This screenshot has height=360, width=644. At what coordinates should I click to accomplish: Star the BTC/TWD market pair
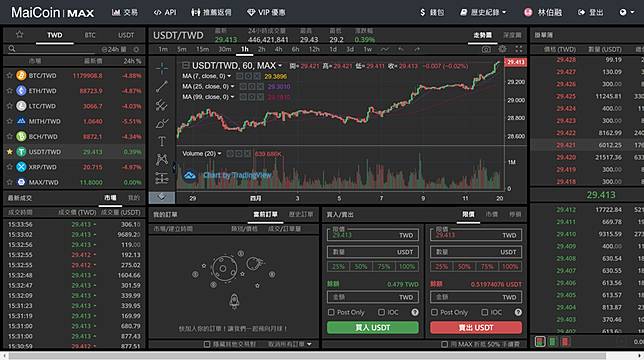[x=9, y=76]
